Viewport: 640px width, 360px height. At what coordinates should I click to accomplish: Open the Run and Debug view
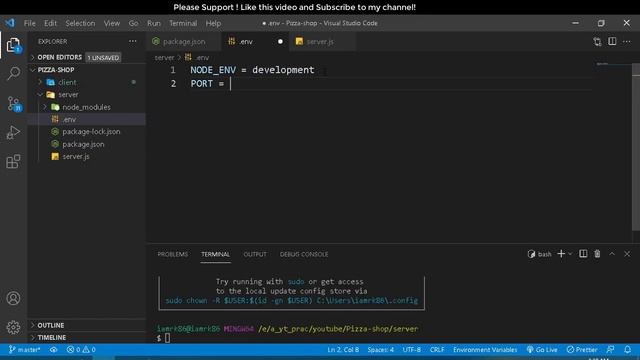13,132
